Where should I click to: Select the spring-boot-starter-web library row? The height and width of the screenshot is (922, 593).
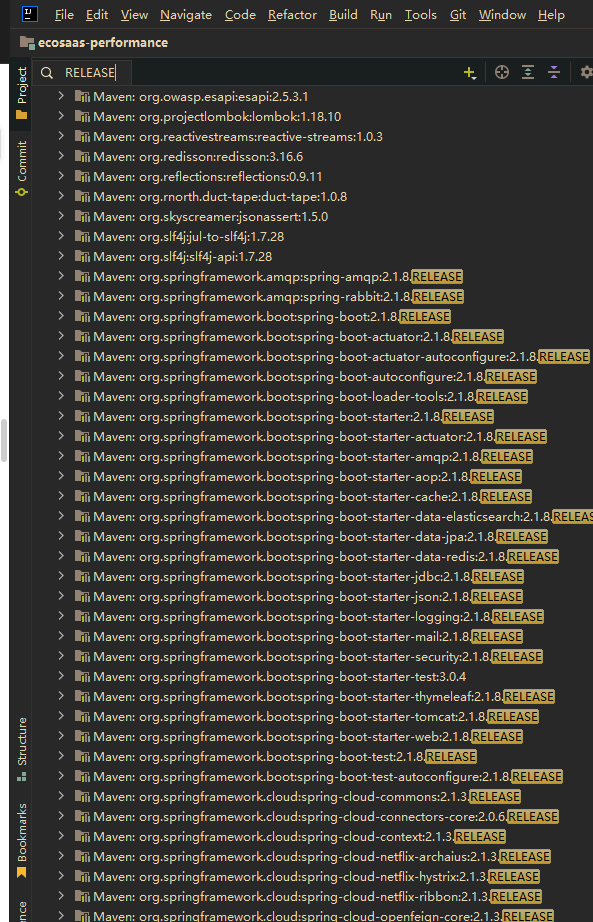[312, 736]
